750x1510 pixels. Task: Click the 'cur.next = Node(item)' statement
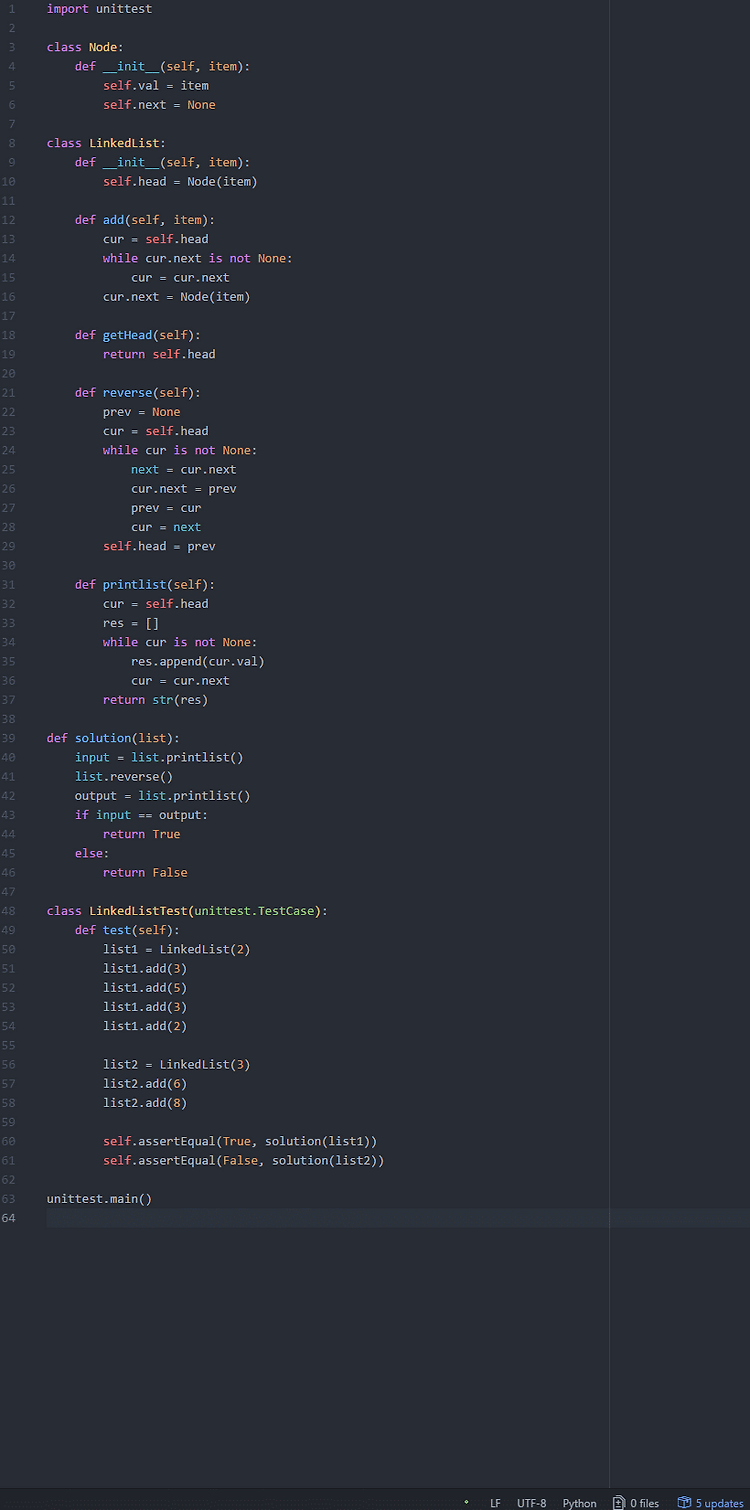(176, 297)
